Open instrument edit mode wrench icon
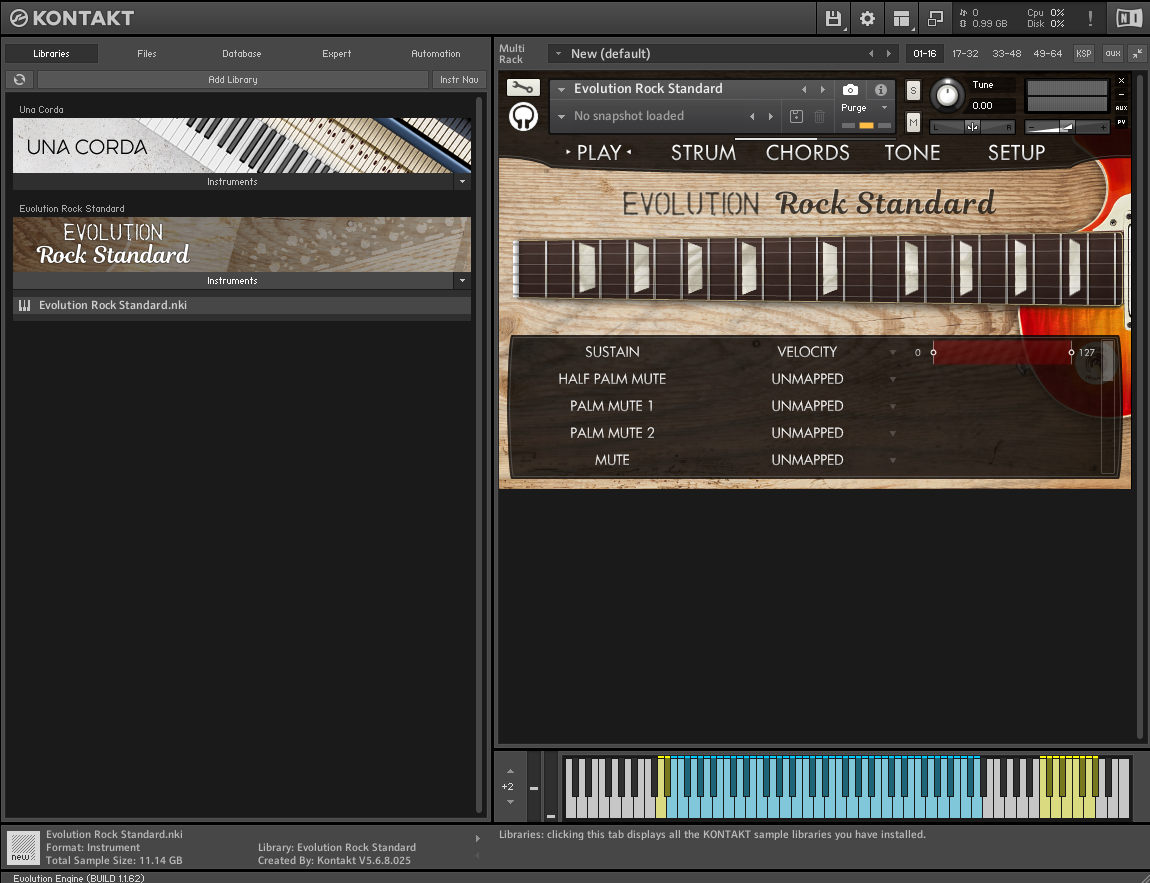1150x883 pixels. (x=523, y=88)
